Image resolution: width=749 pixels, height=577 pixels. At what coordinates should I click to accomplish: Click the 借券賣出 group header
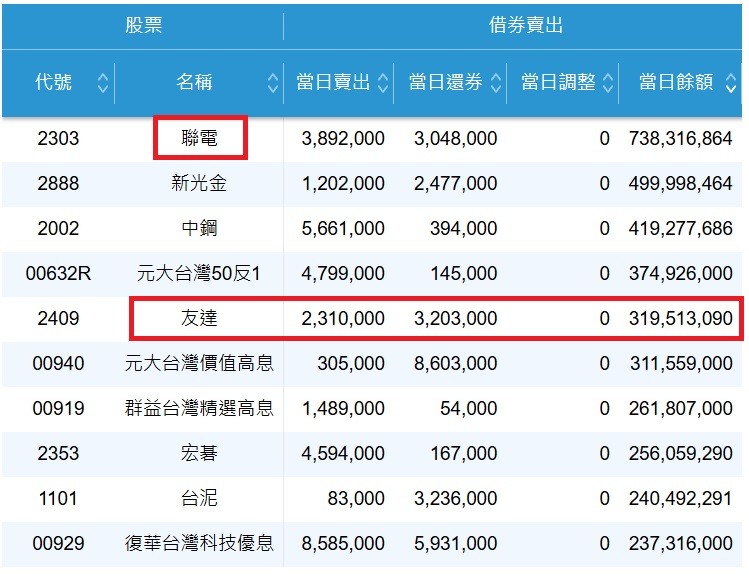pyautogui.click(x=526, y=25)
